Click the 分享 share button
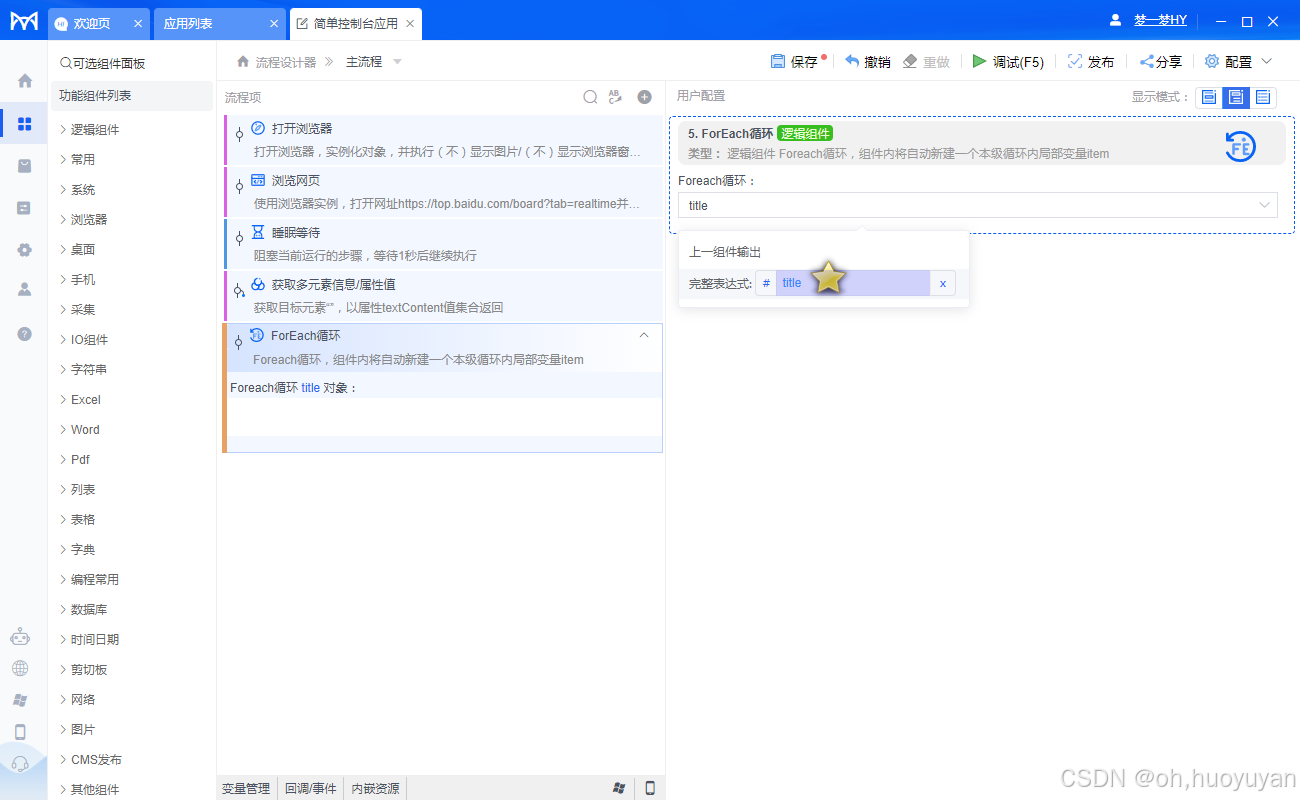 [x=1160, y=61]
